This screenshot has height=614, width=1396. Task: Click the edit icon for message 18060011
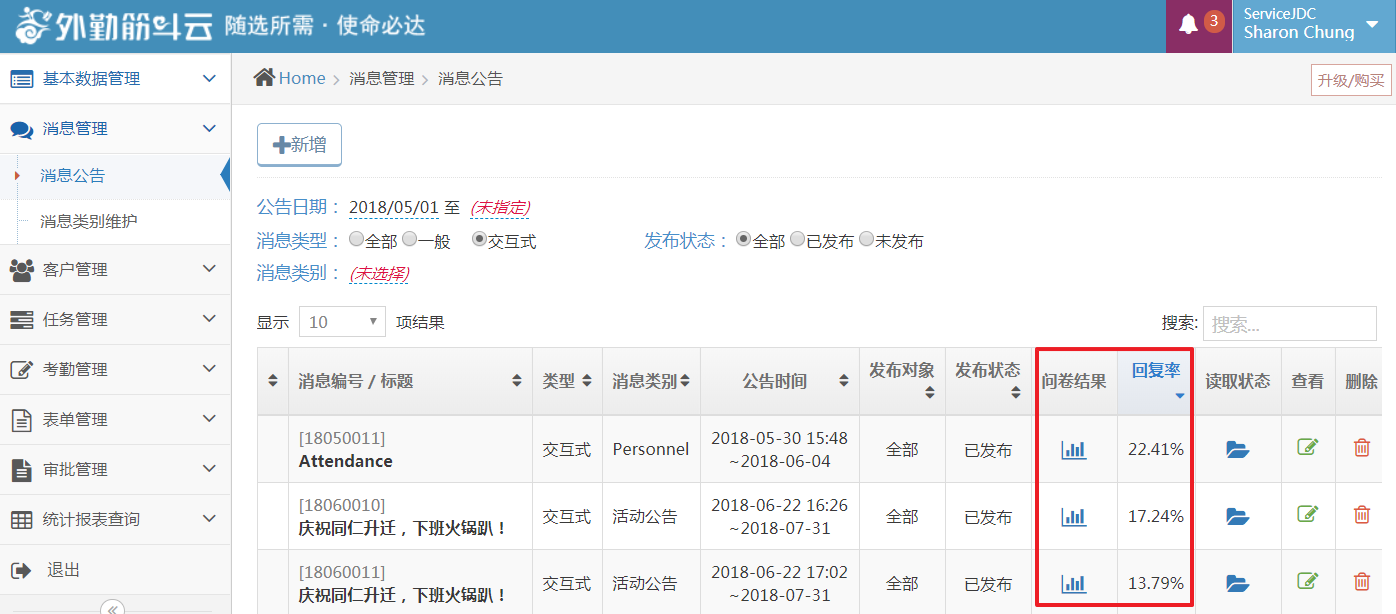1308,580
